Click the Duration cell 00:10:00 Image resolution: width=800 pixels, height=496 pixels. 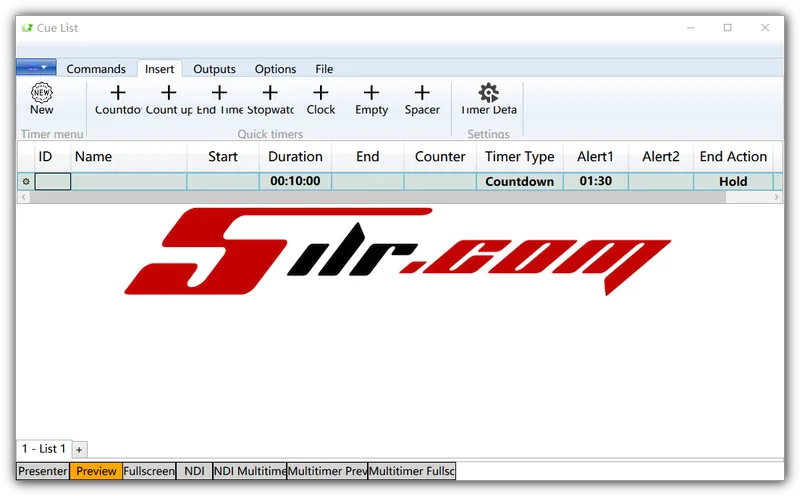click(x=295, y=181)
